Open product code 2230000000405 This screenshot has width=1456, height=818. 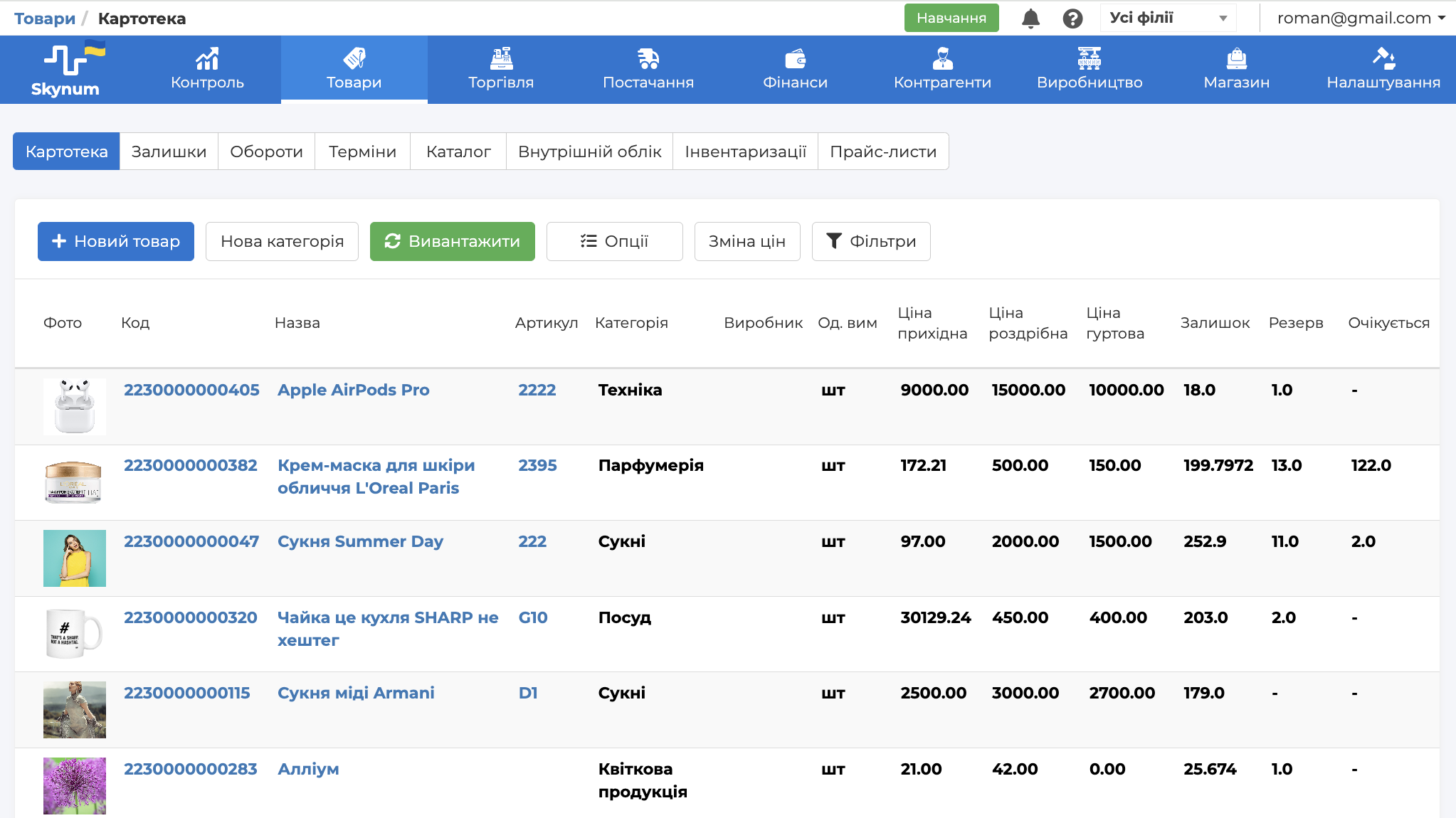[191, 390]
